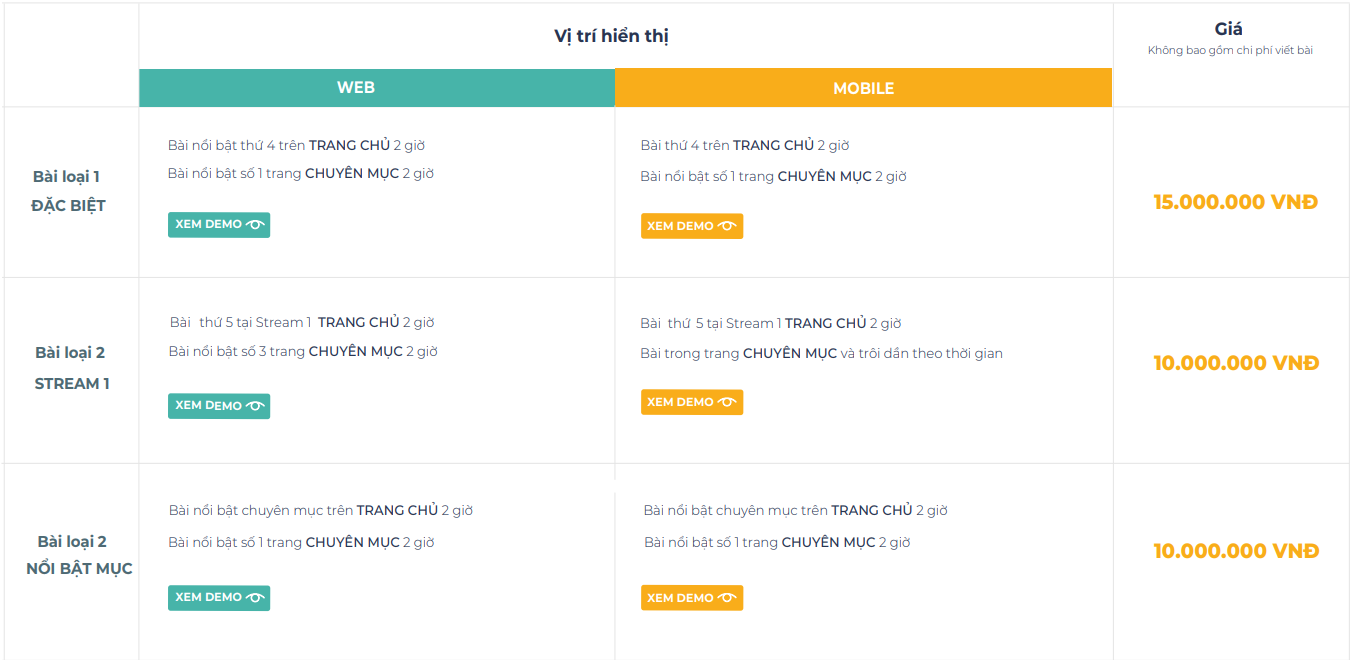The image size is (1351, 660).
Task: View mobile XEM DEMO text for NỔI BẬT MỤC
Action: pos(680,599)
